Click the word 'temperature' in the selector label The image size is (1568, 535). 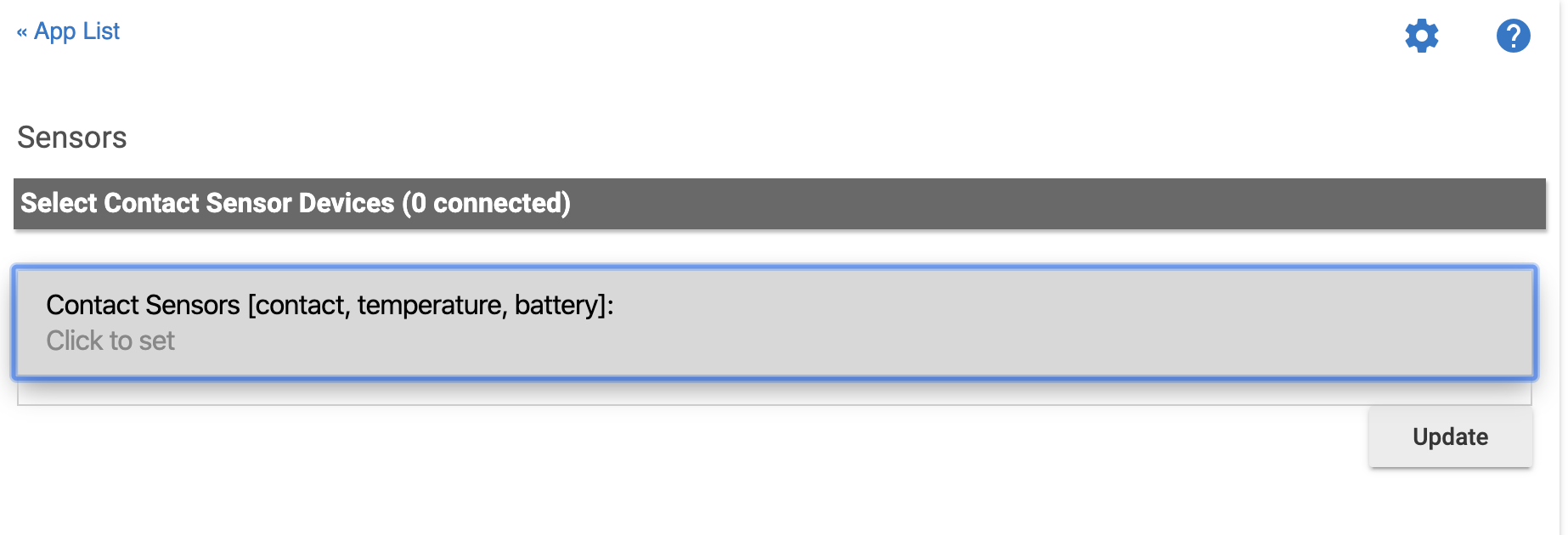[431, 305]
